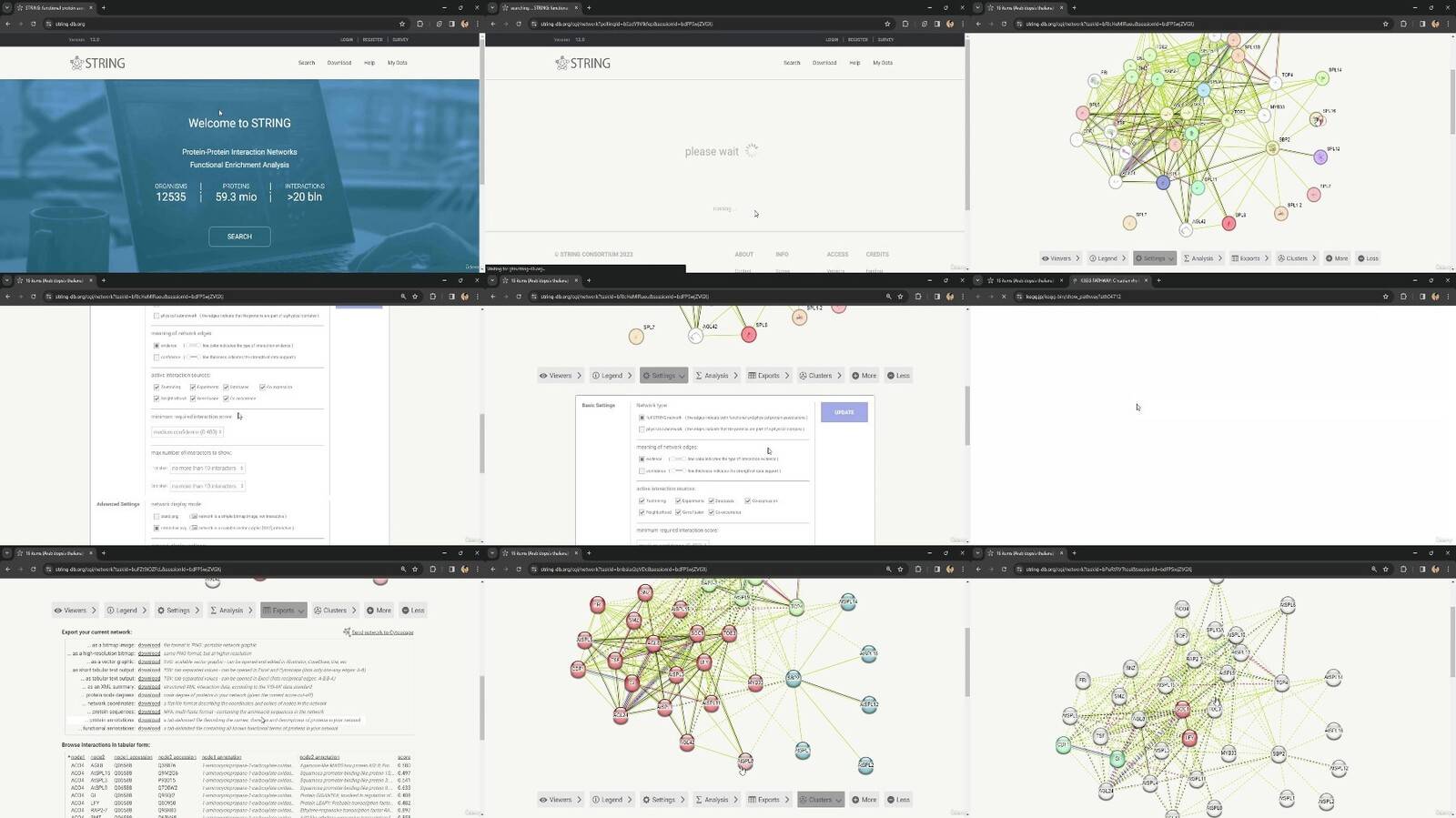Switch to the first tab in the KEGG window

coord(1024,280)
